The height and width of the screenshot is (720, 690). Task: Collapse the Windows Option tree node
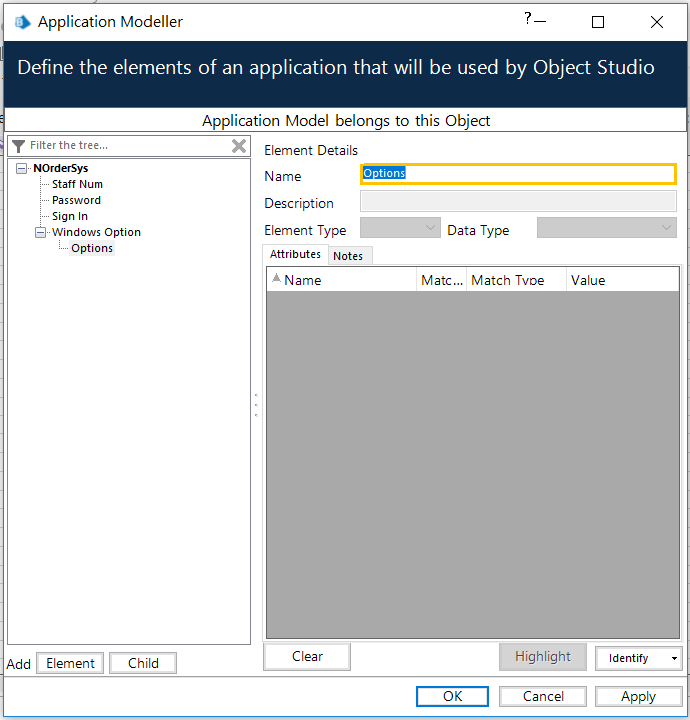[x=40, y=232]
